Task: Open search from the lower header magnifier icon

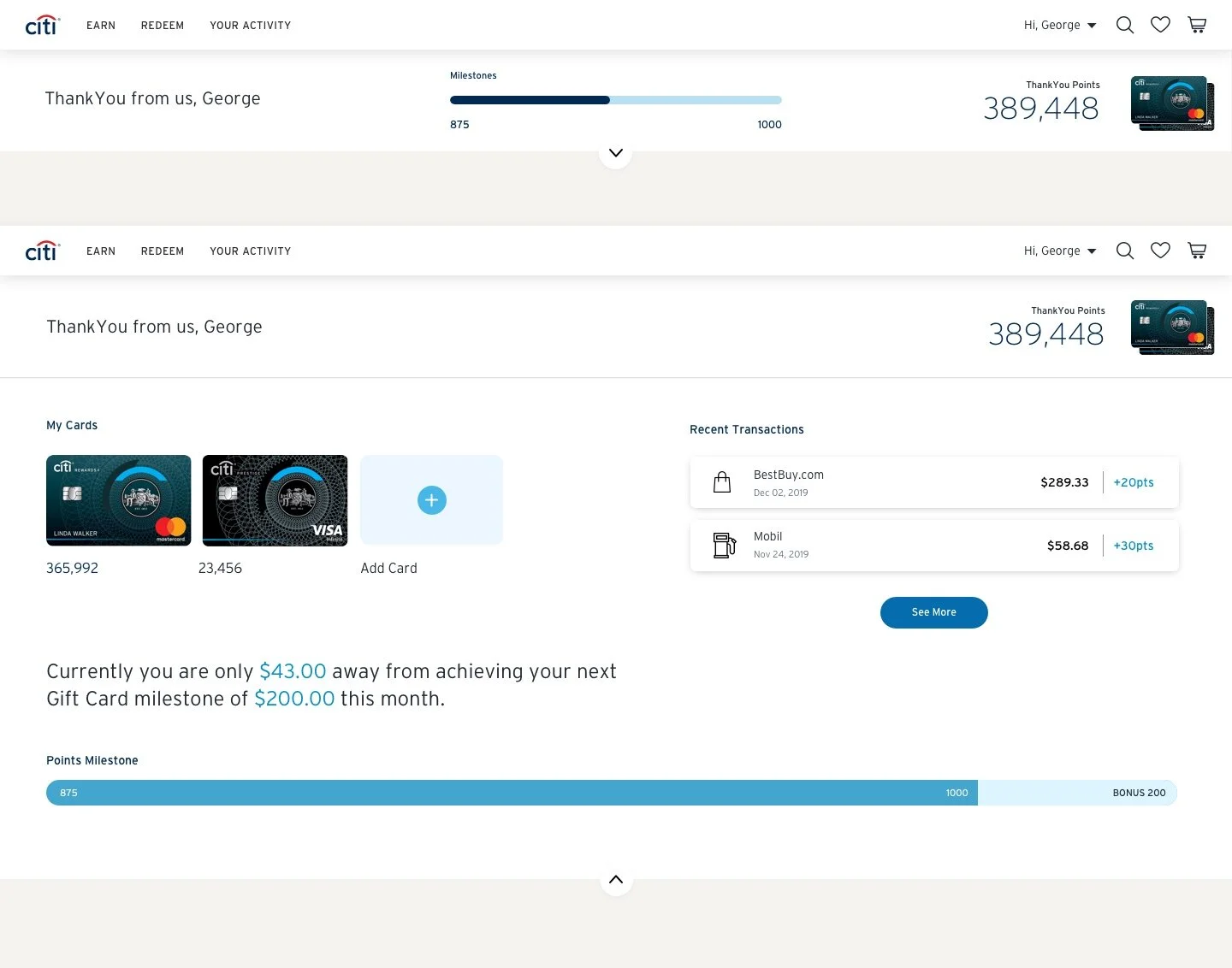Action: click(1125, 251)
